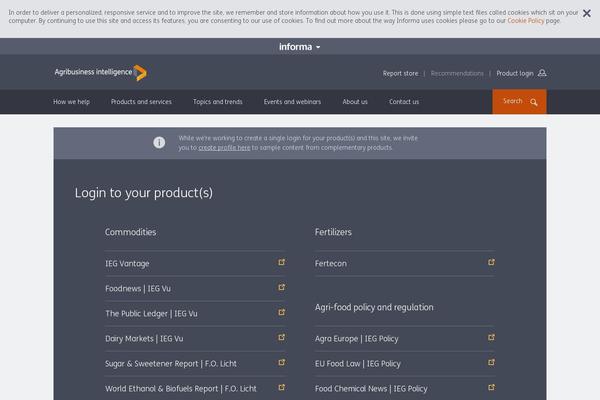Dismiss the cookie notice with the X icon
The width and height of the screenshot is (600, 400).
click(586, 13)
